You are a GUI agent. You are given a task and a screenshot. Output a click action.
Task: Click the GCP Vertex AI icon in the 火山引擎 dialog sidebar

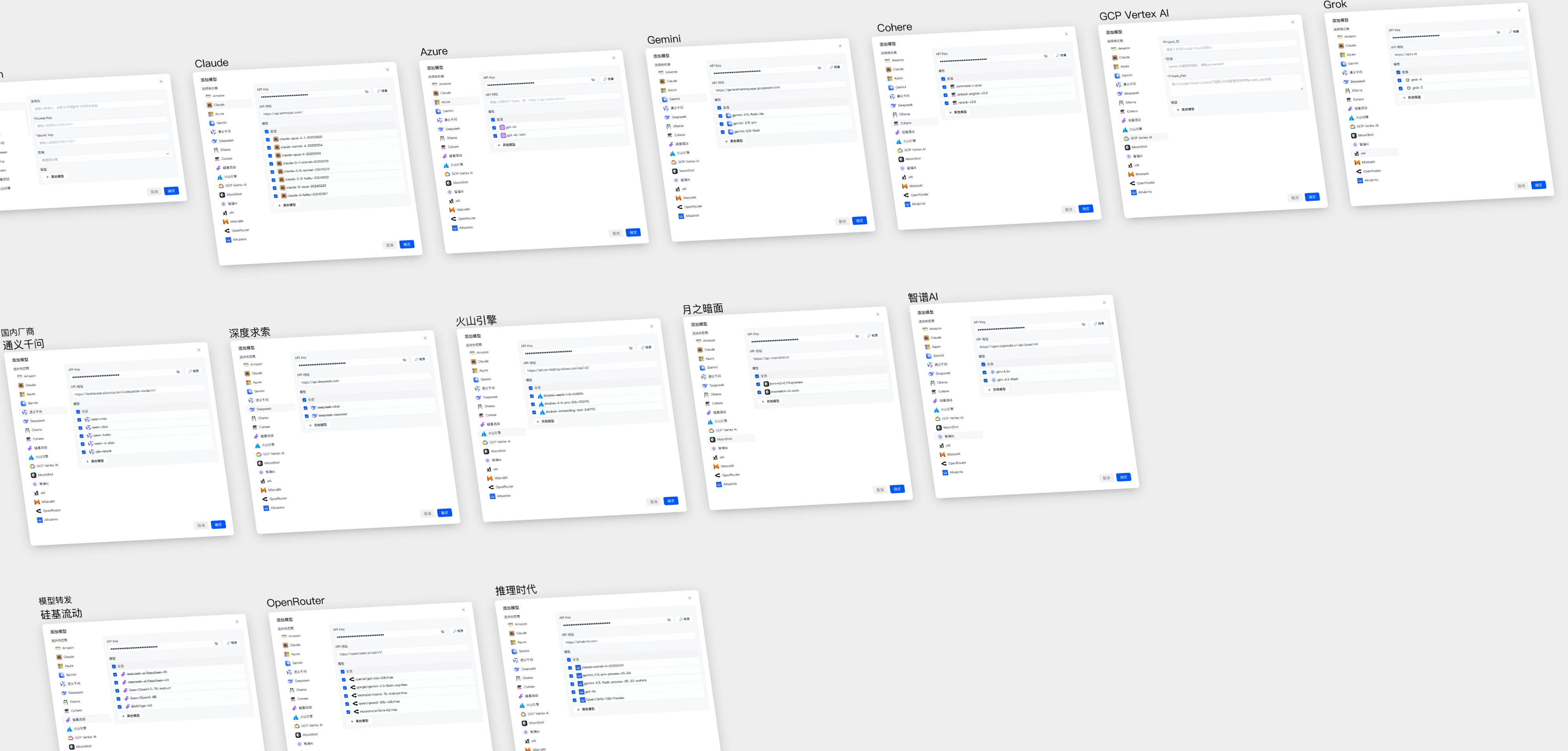pyautogui.click(x=485, y=442)
